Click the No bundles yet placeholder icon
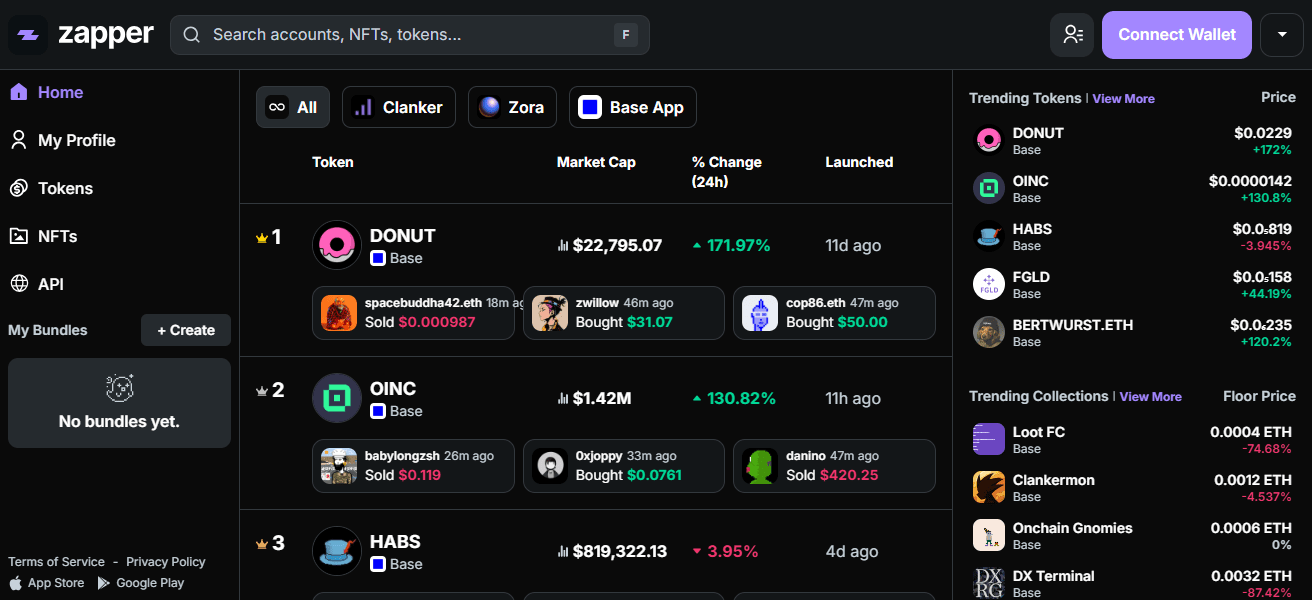This screenshot has height=600, width=1312. pos(119,388)
